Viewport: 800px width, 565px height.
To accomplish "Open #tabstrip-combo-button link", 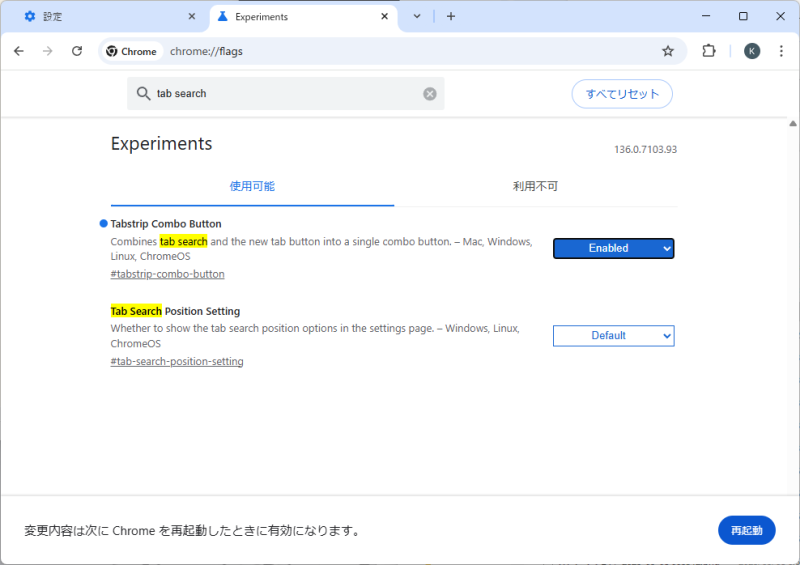I will [x=167, y=274].
